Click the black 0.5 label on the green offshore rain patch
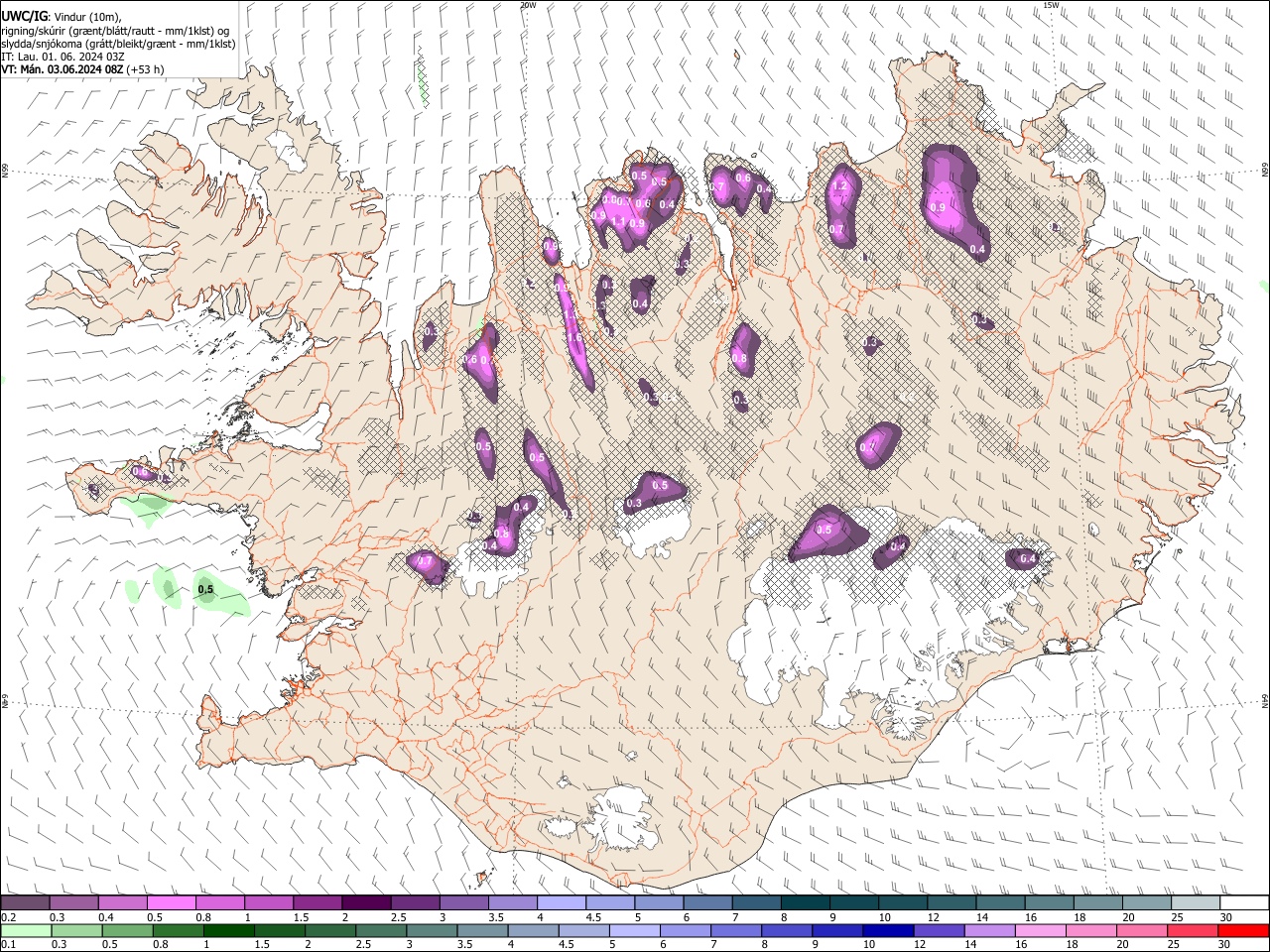 205,589
